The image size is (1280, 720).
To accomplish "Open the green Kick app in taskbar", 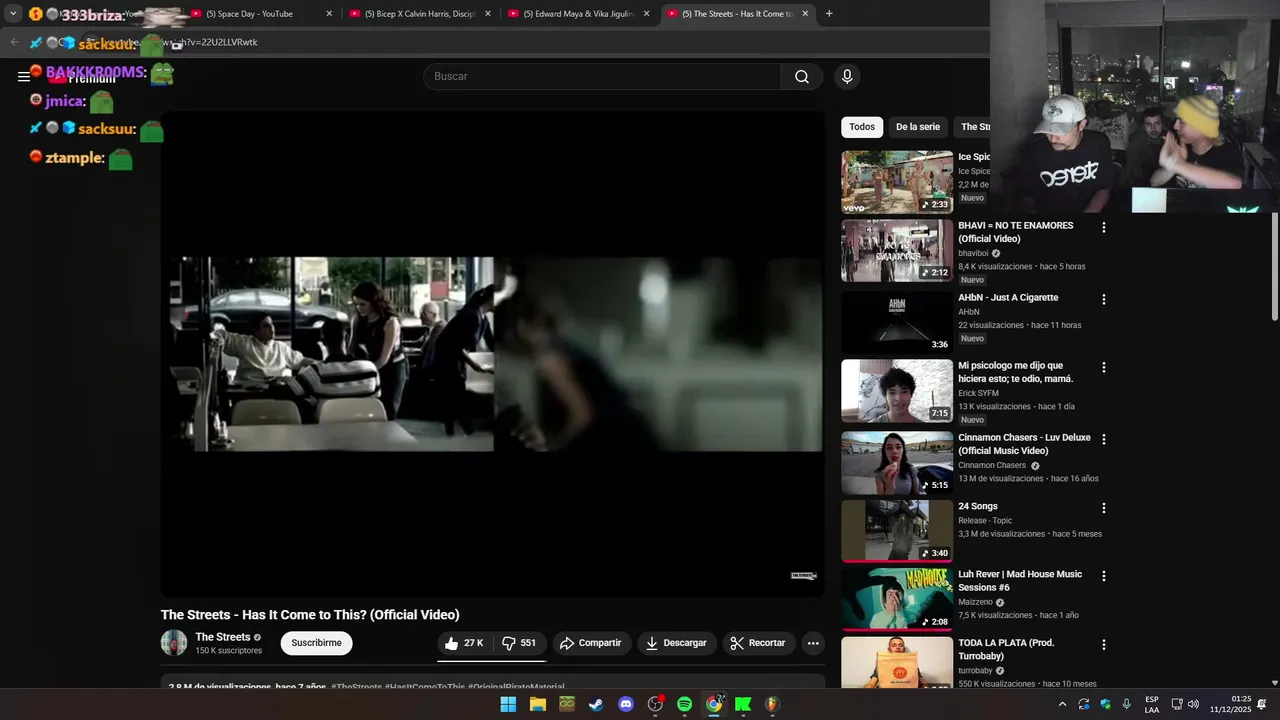I will (x=743, y=704).
